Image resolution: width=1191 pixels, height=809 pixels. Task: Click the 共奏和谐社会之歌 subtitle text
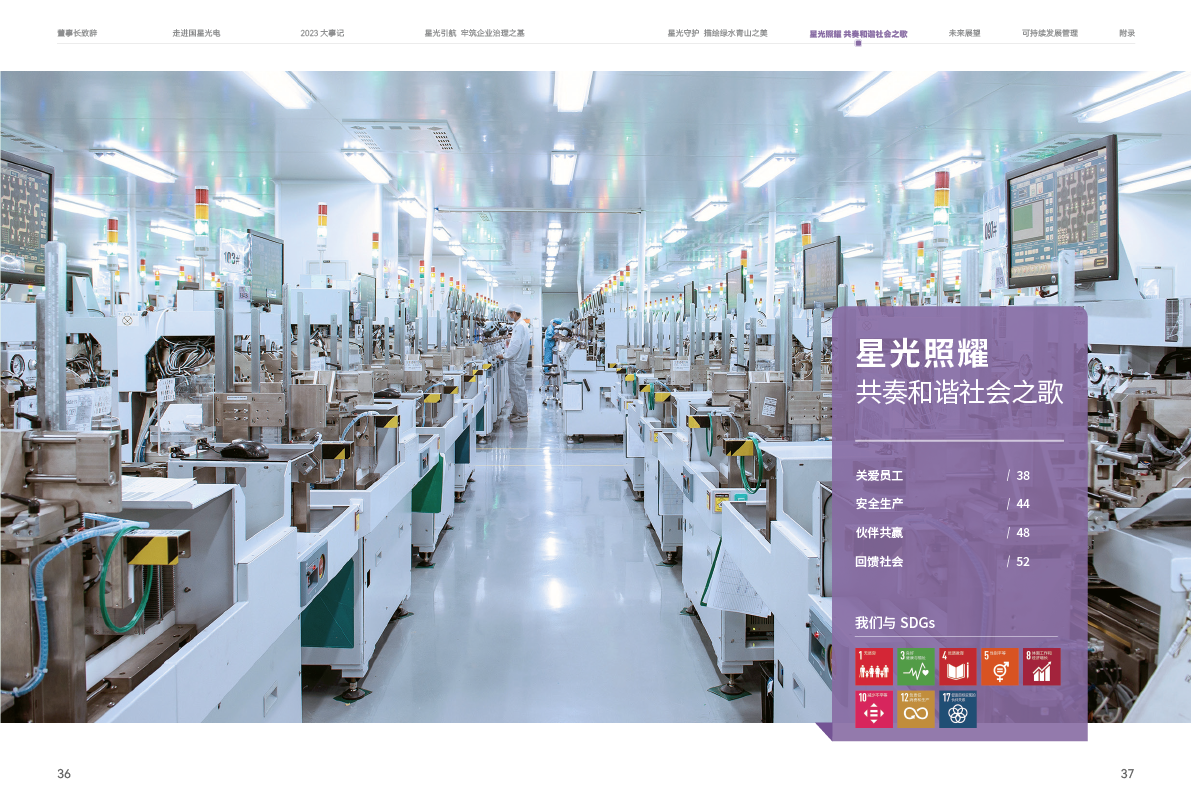(x=959, y=393)
